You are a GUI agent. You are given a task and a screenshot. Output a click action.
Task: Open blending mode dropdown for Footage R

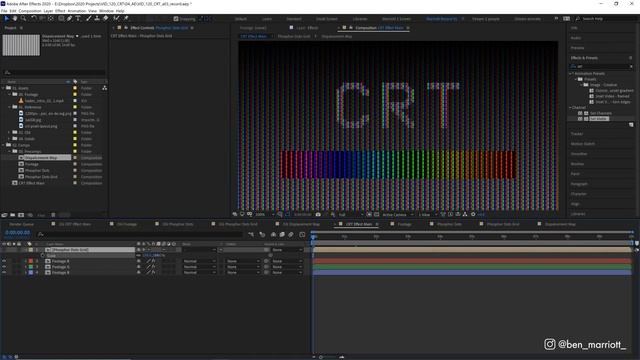point(199,261)
